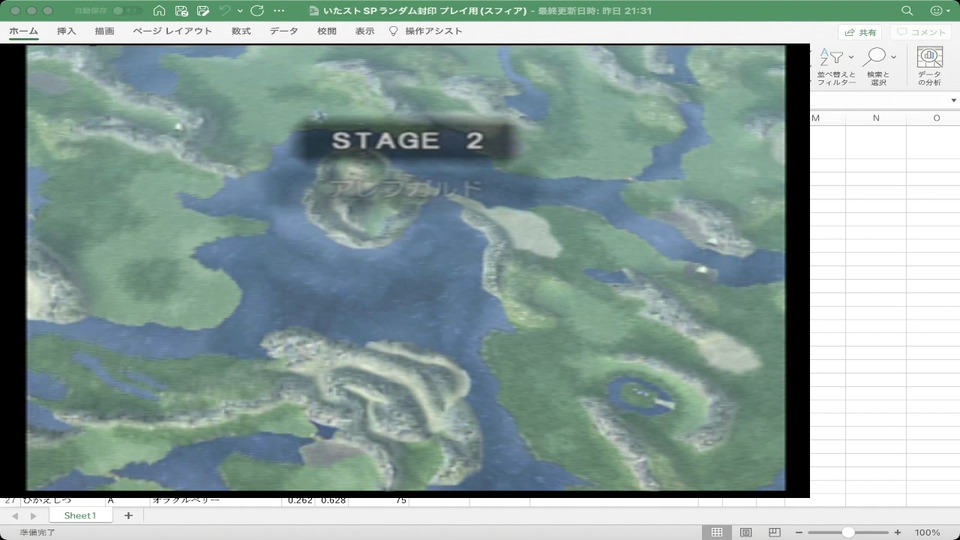Open the データ ribbon tab

(284, 31)
